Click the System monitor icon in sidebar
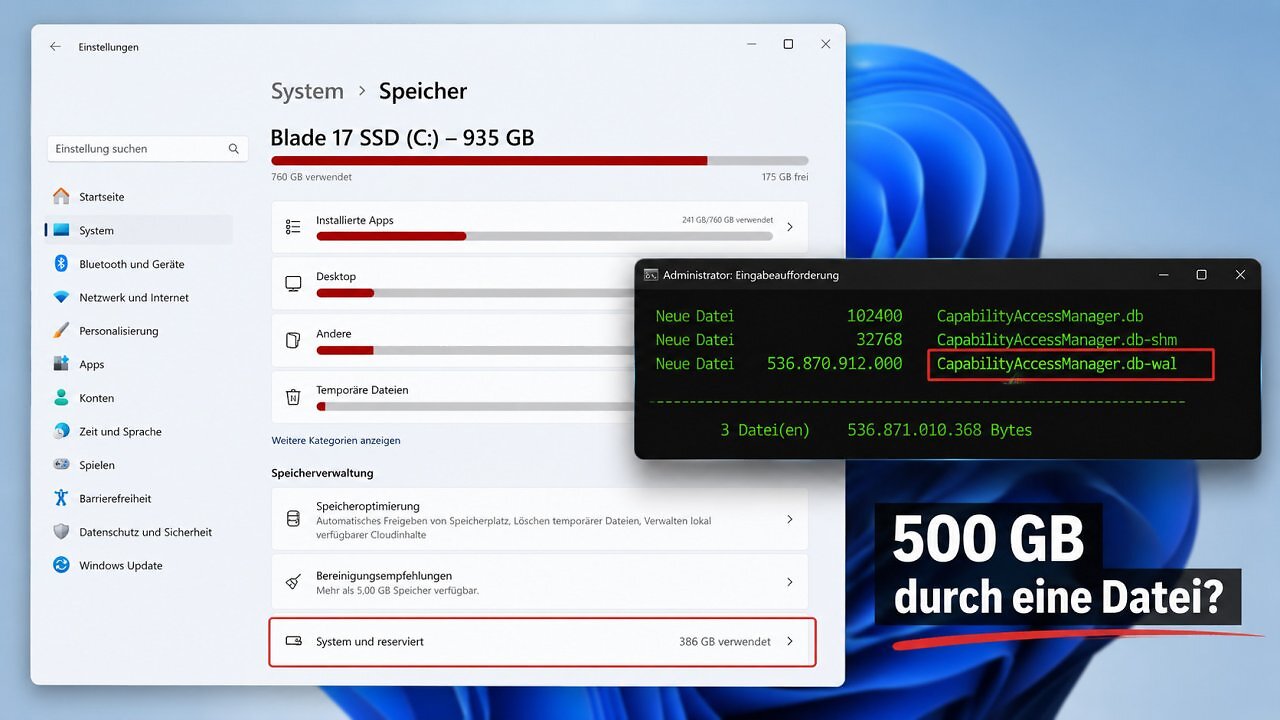The height and width of the screenshot is (720, 1280). click(61, 230)
